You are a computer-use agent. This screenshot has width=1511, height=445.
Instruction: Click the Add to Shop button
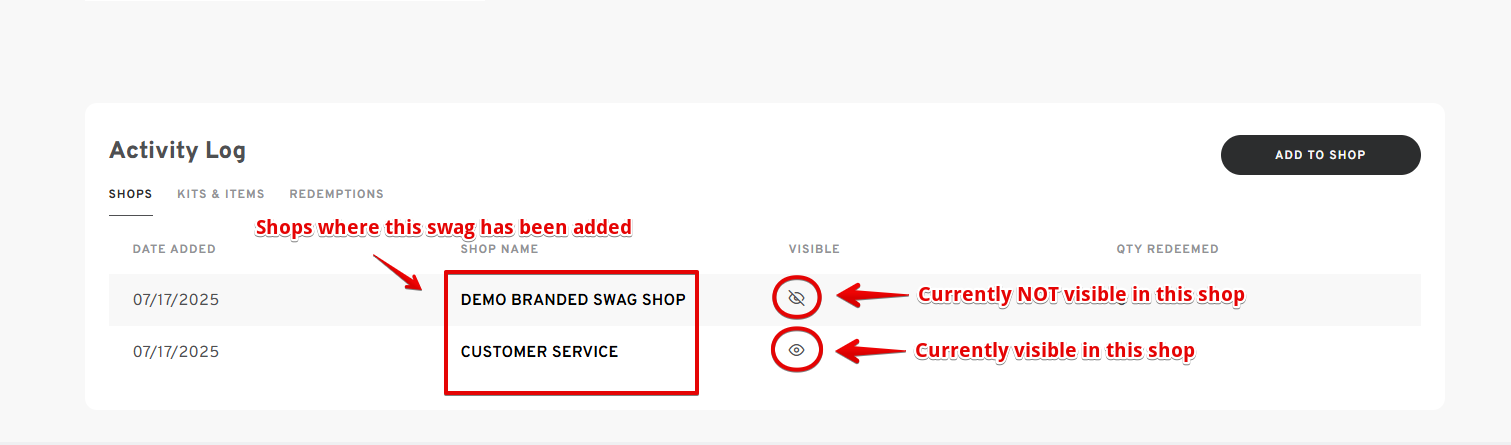click(1320, 155)
